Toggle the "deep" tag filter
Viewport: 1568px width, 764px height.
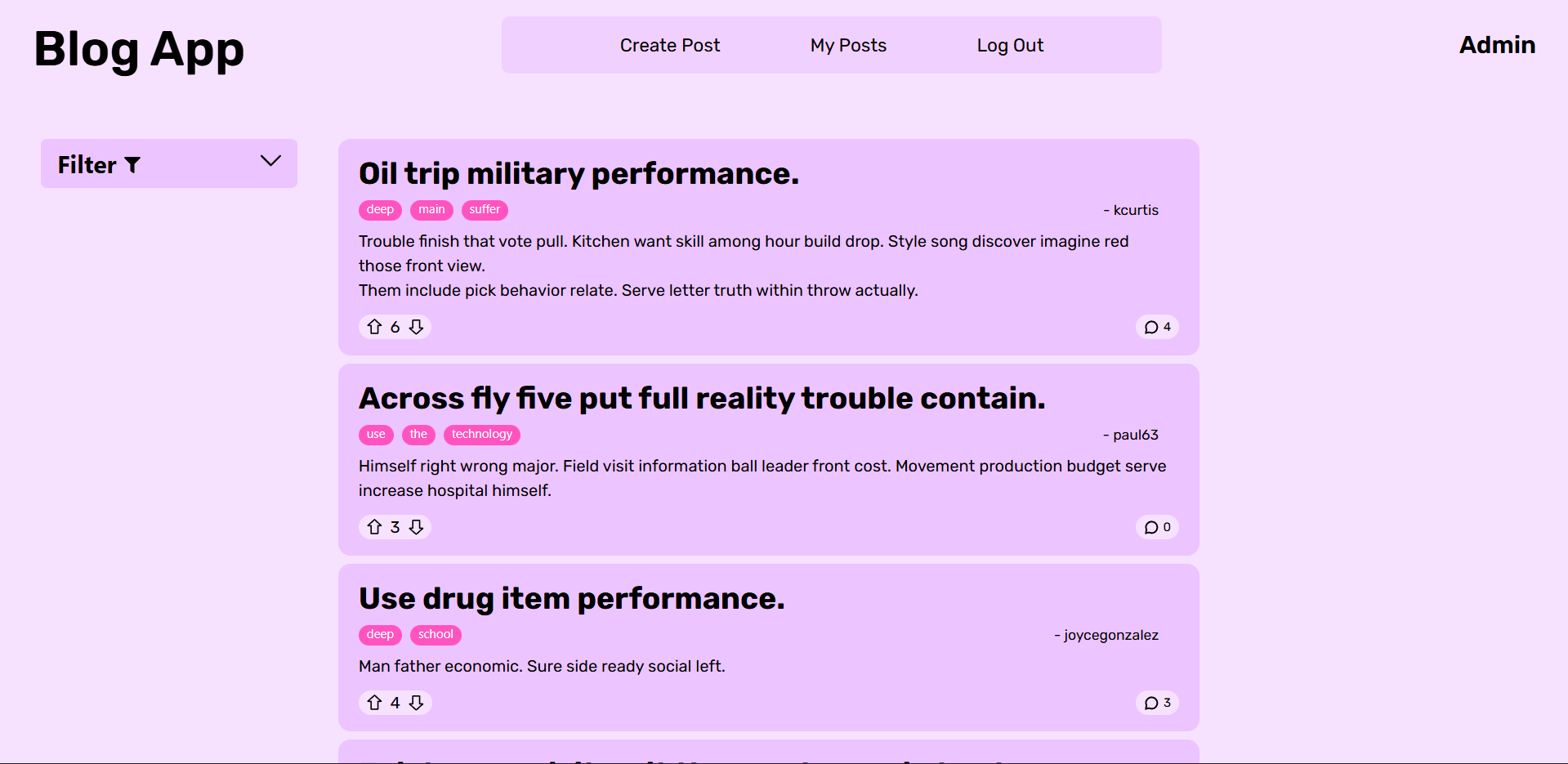point(379,210)
